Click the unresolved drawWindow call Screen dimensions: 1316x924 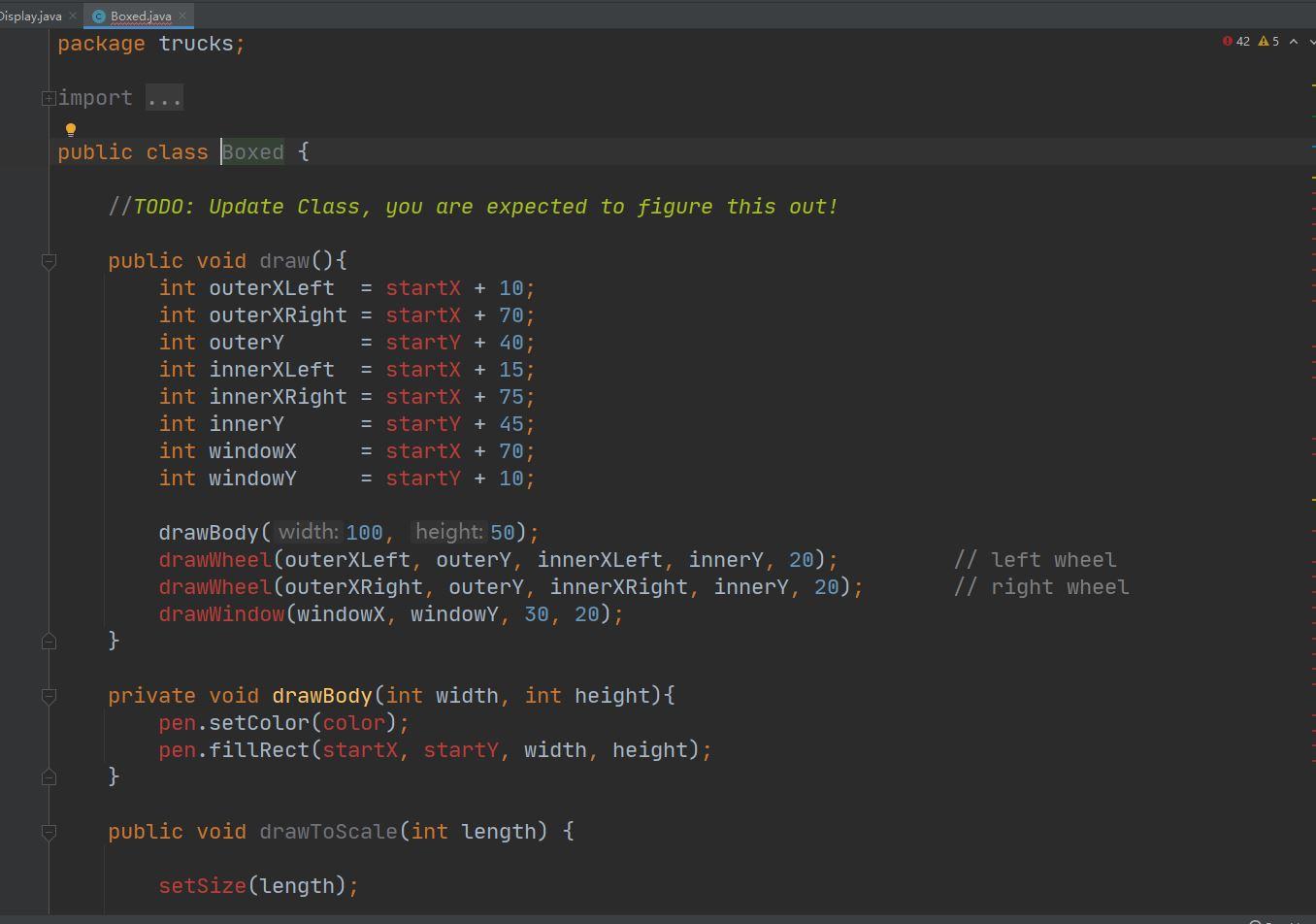point(221,614)
